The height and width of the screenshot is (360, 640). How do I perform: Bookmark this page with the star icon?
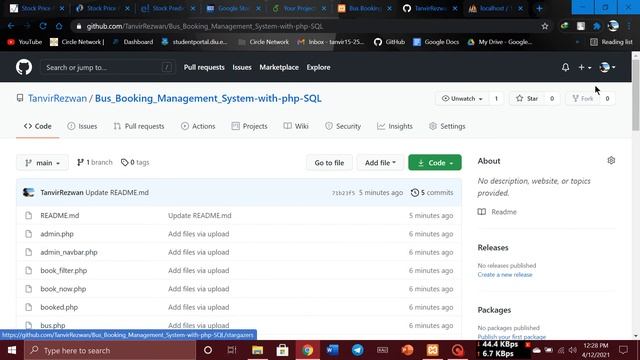(x=545, y=26)
